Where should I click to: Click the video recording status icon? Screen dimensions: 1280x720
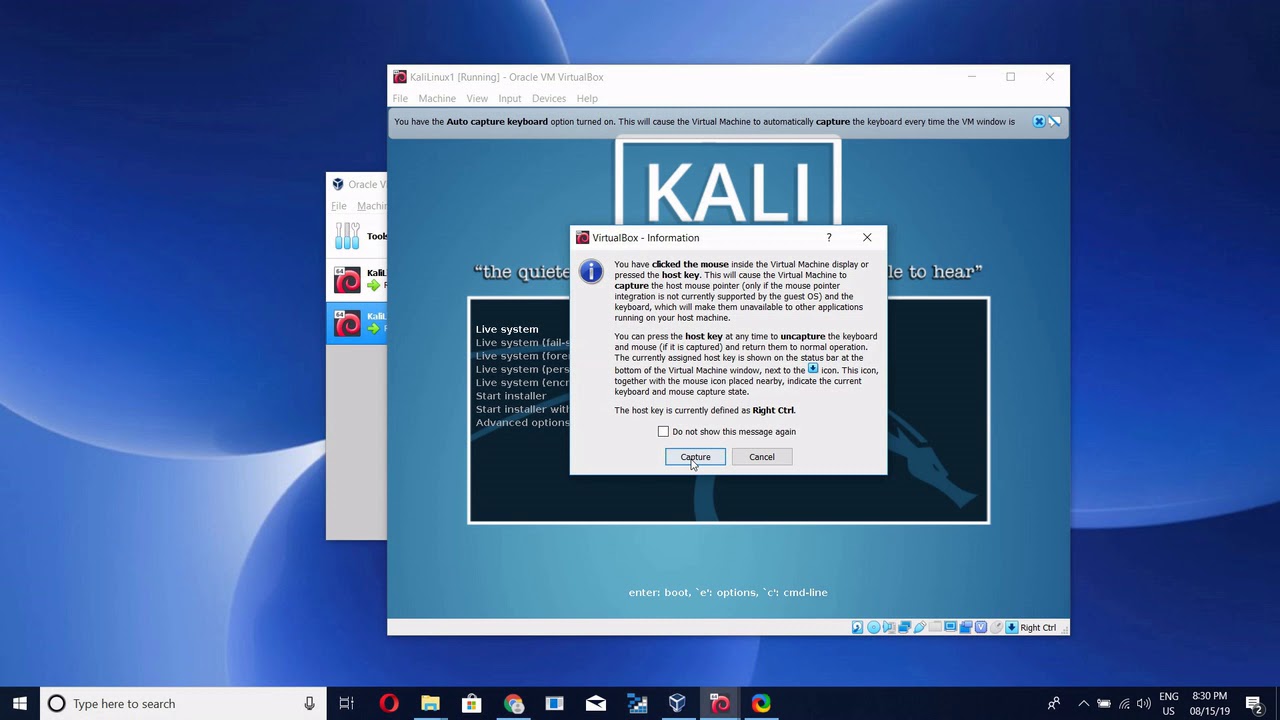coord(966,627)
